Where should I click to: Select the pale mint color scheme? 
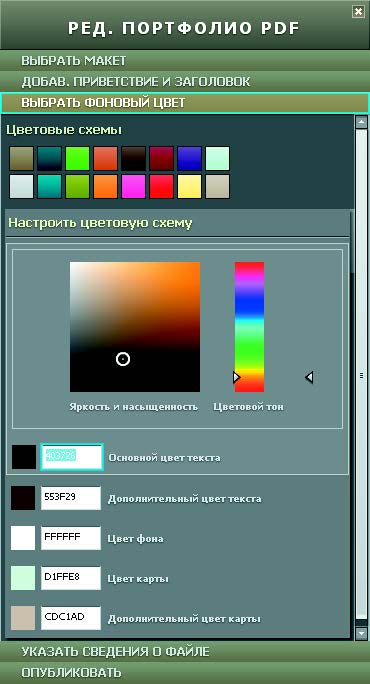pos(217,158)
